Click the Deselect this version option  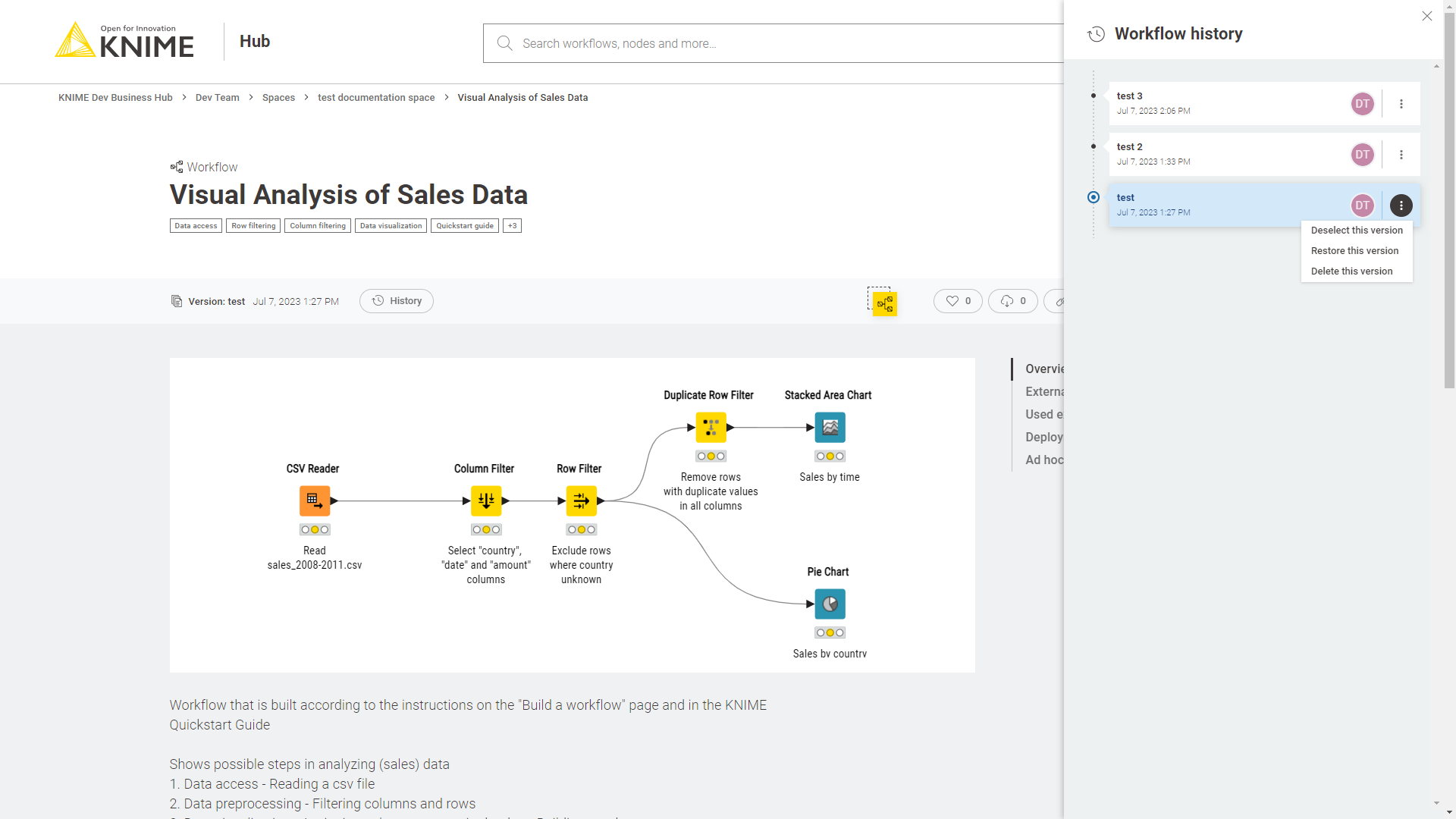pyautogui.click(x=1357, y=230)
